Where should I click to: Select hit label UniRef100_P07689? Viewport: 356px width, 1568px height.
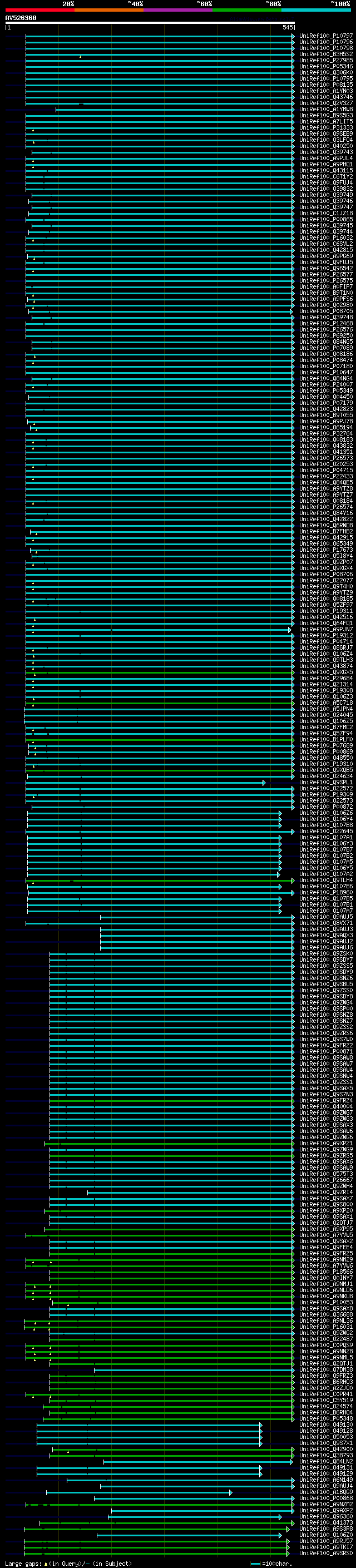coord(326,745)
